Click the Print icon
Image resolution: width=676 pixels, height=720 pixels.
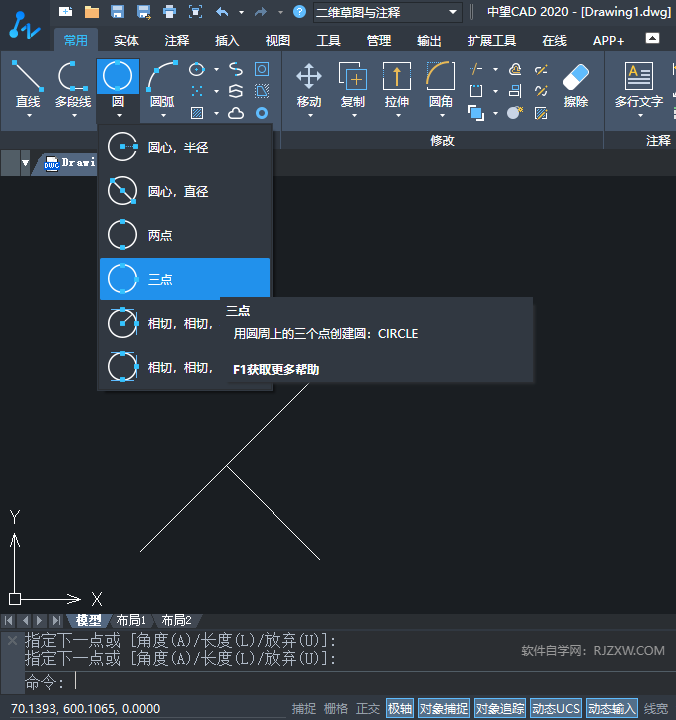click(169, 11)
